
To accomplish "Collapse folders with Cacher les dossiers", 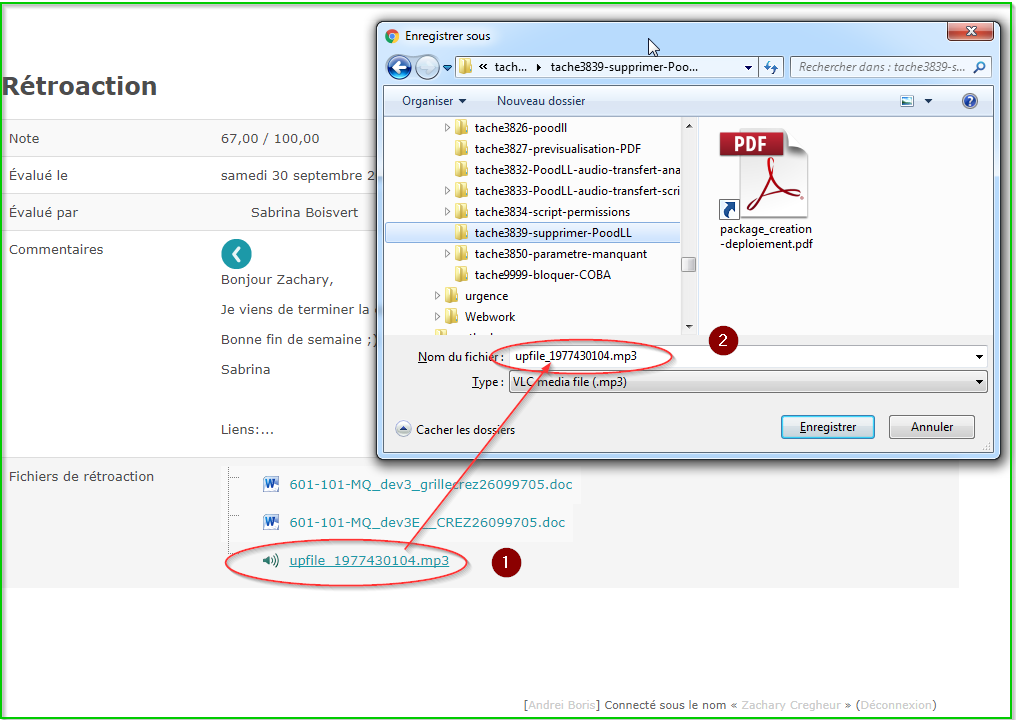I will [x=457, y=430].
